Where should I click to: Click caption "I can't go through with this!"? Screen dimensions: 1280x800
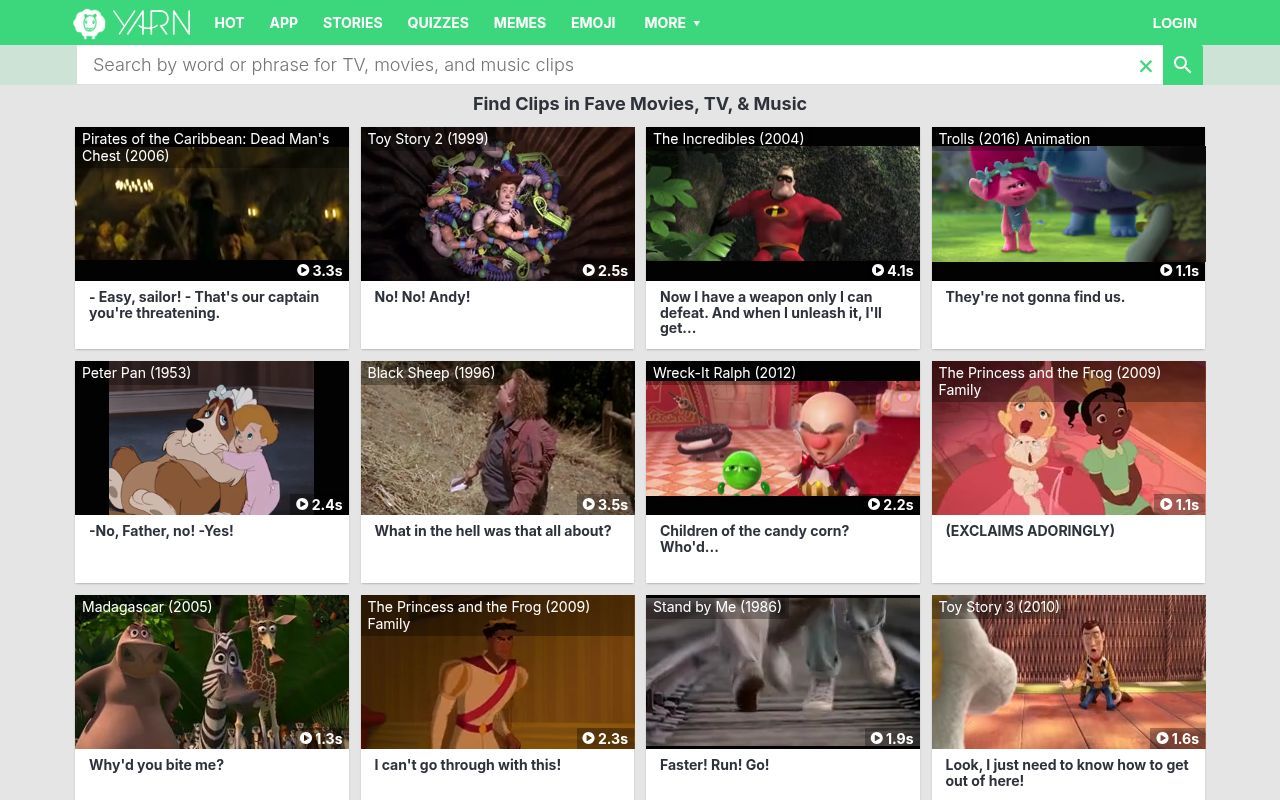coord(467,765)
